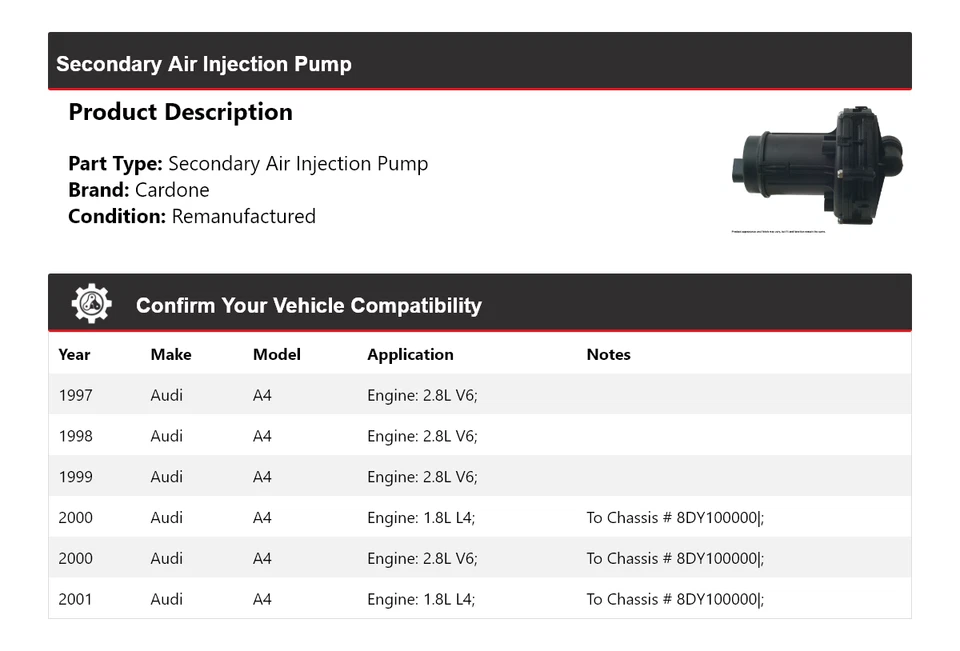
Task: Click the Year column header
Action: point(74,354)
